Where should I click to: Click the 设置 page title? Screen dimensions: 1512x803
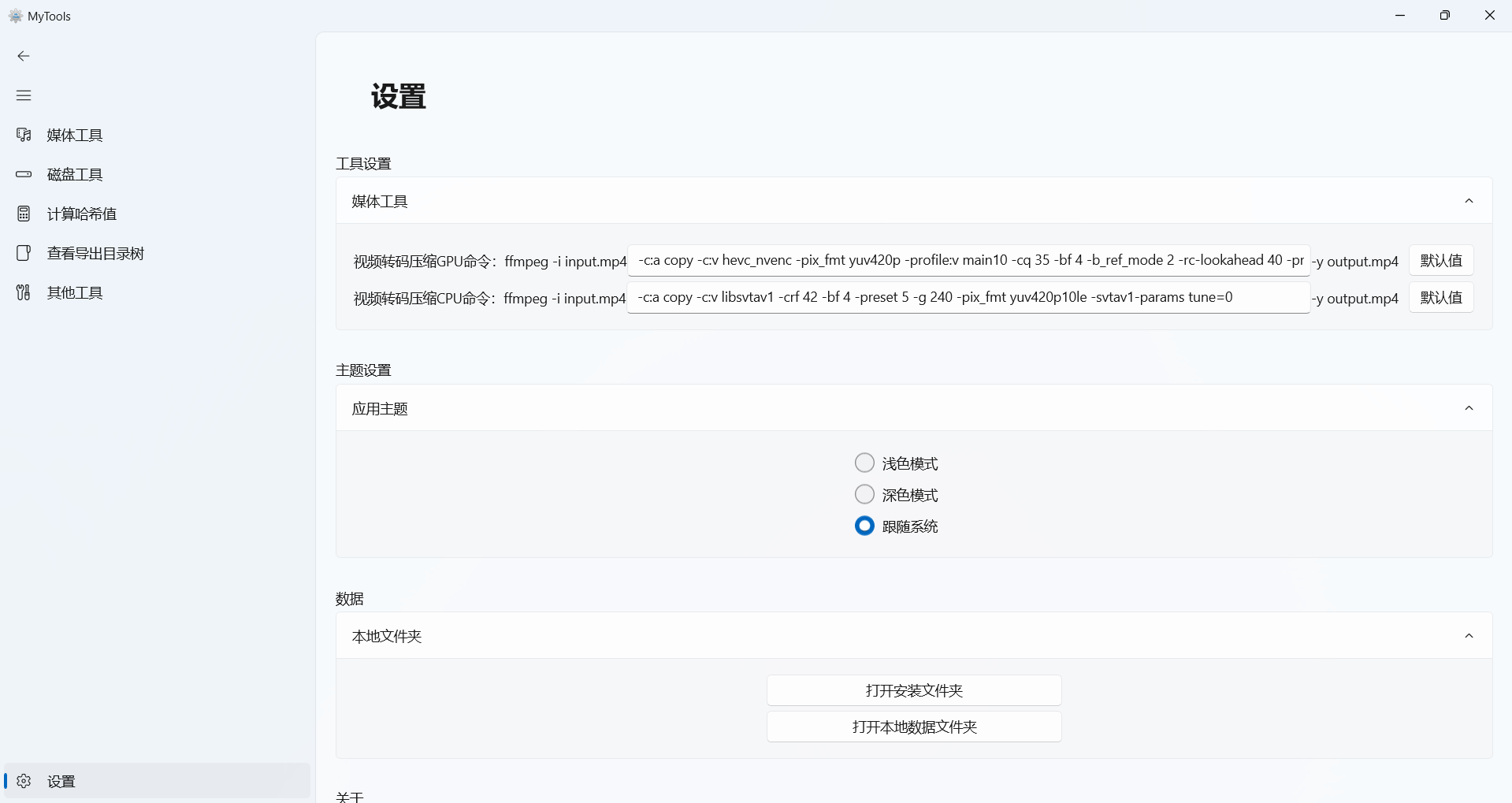click(x=399, y=96)
